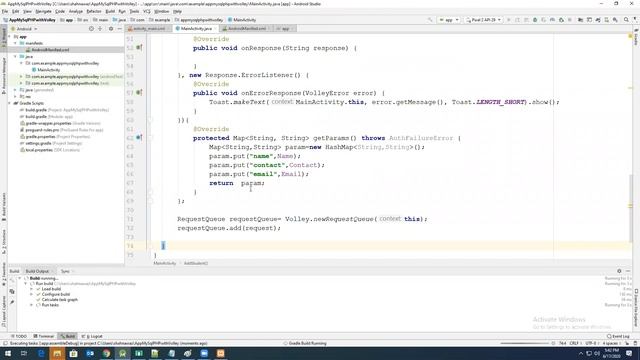Click the override gutter icon beside getParams
This screenshot has height=360, width=640.
pyautogui.click(x=139, y=138)
